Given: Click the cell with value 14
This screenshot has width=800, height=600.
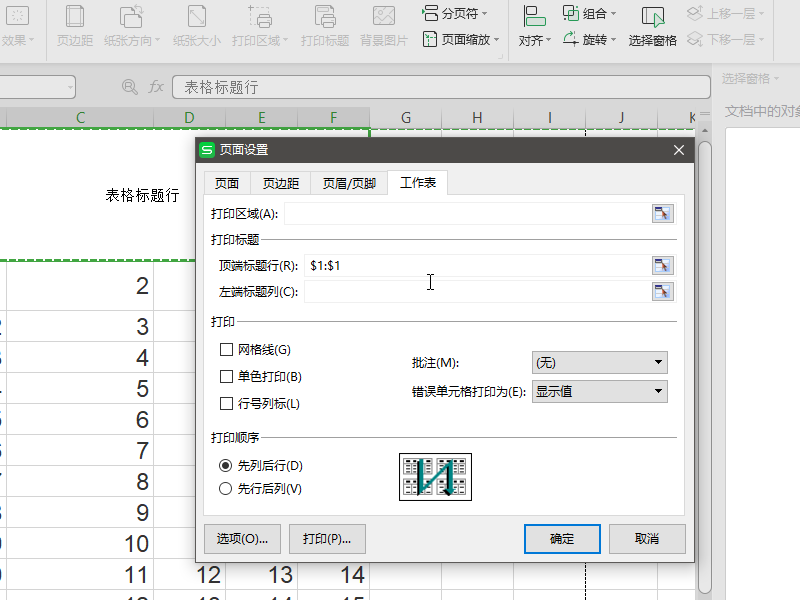Looking at the screenshot, I should point(334,574).
